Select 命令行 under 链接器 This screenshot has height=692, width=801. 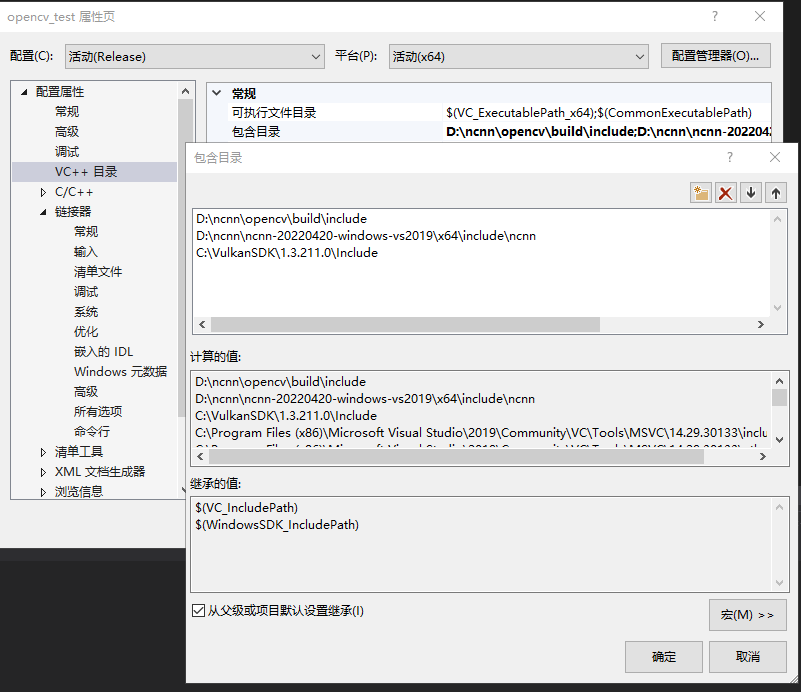click(x=92, y=432)
